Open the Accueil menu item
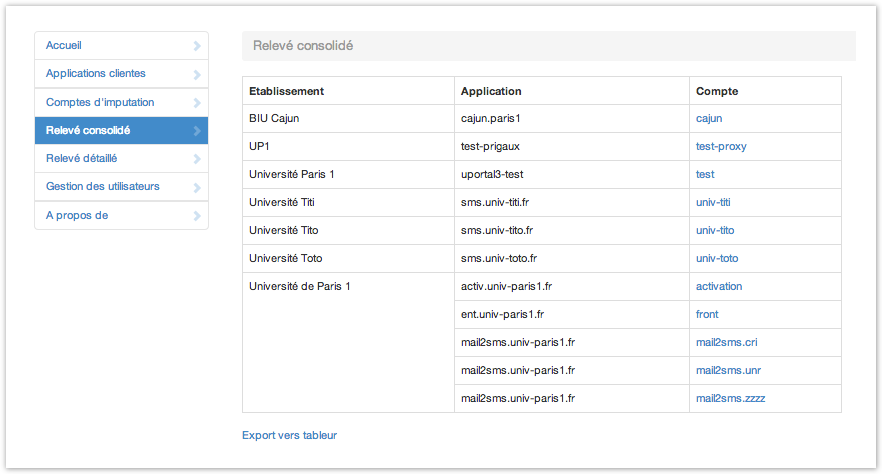This screenshot has width=882, height=474. [x=64, y=45]
